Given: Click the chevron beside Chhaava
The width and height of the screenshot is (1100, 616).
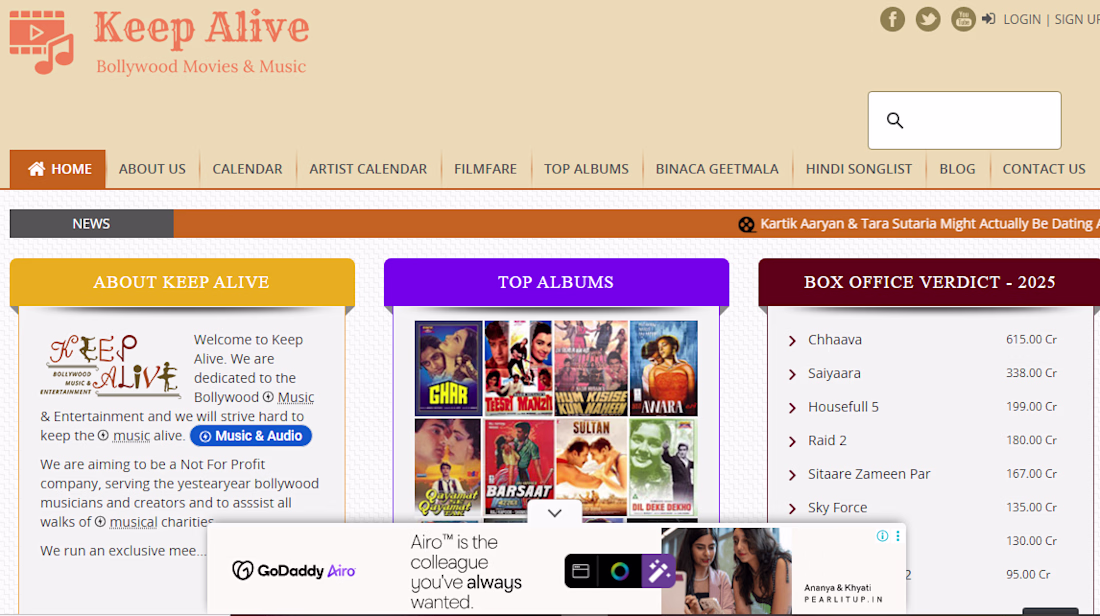Looking at the screenshot, I should click(x=792, y=341).
